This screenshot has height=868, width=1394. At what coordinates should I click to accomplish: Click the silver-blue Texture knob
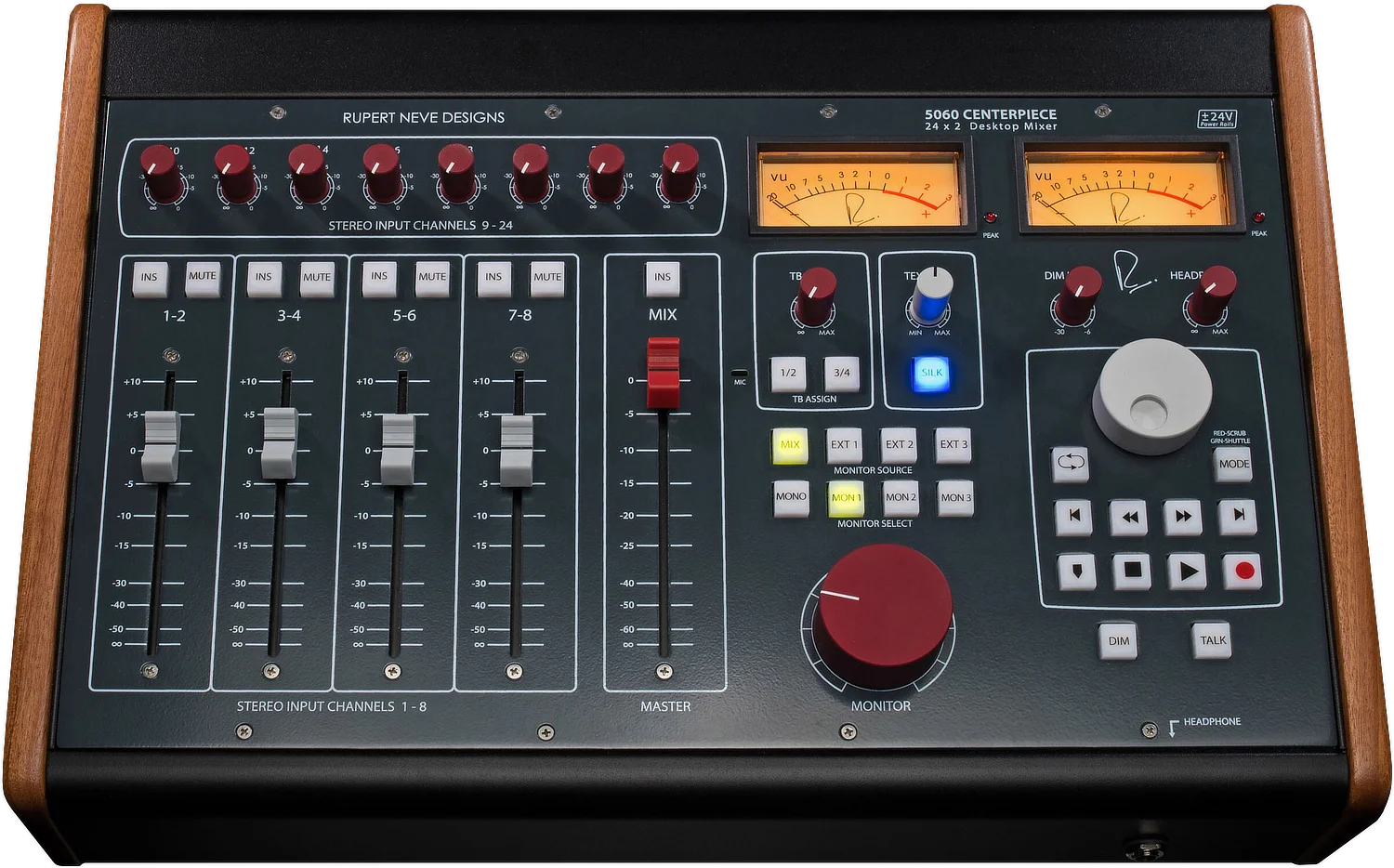pyautogui.click(x=932, y=294)
